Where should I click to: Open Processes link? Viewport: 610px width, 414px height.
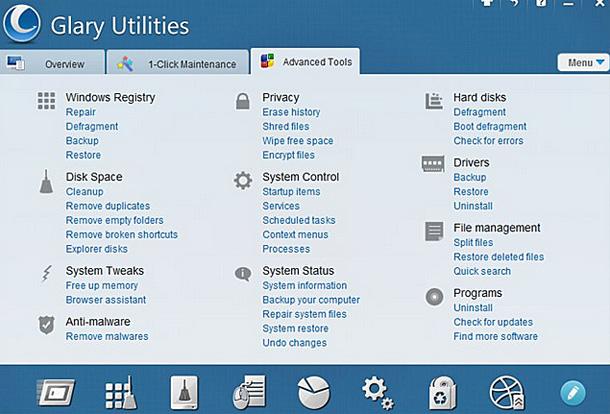point(286,249)
